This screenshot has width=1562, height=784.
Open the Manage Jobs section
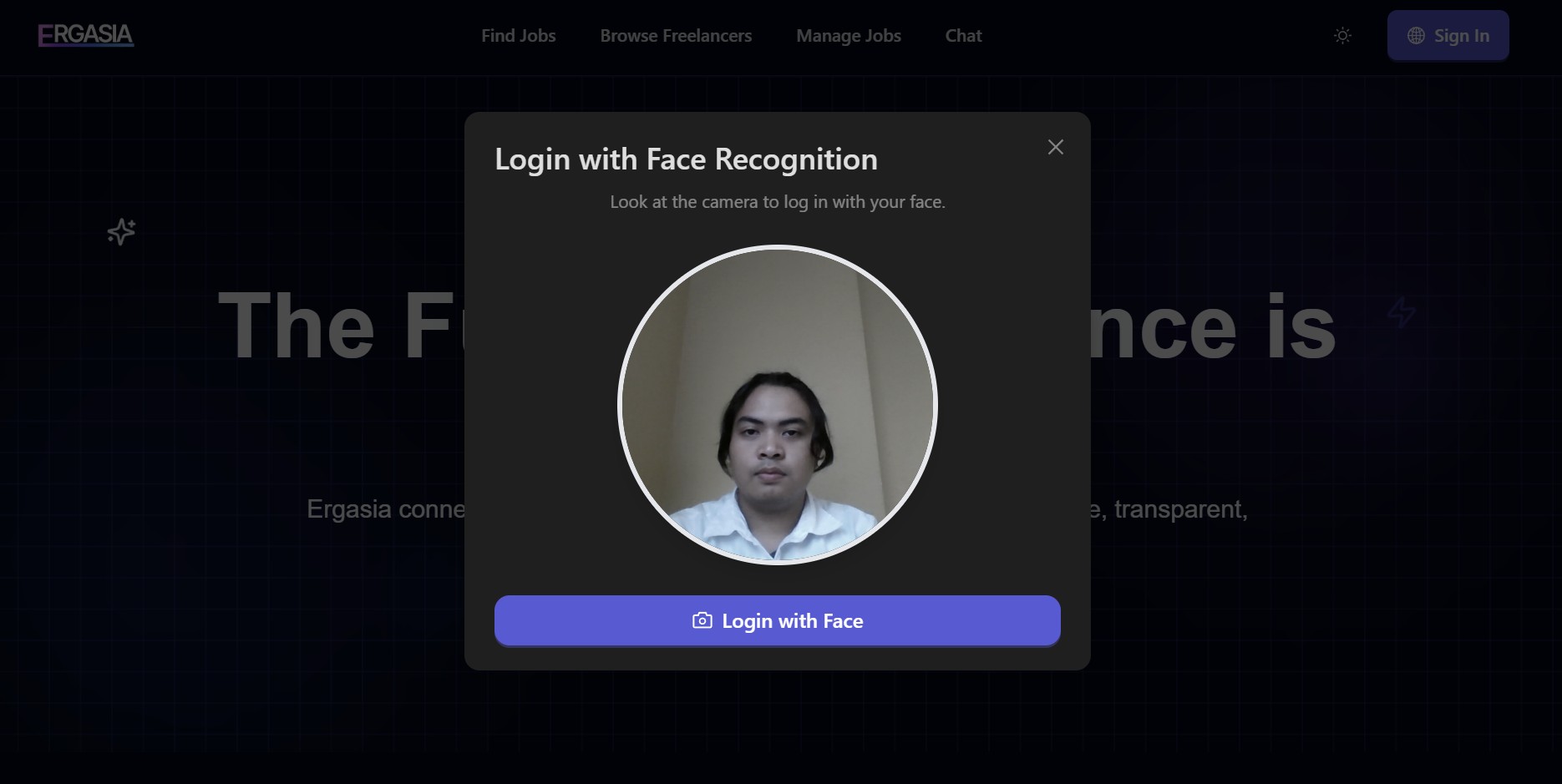[848, 36]
